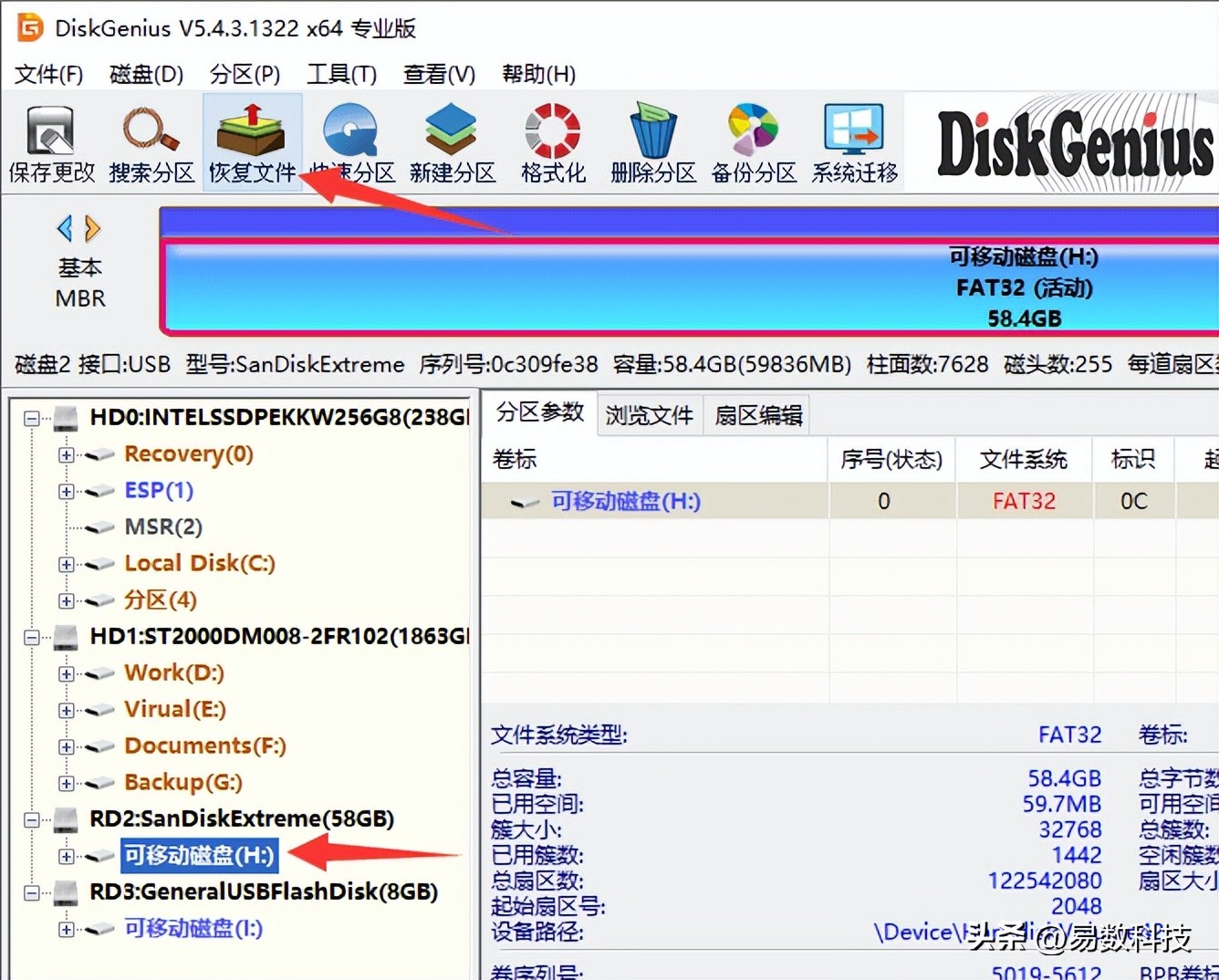This screenshot has width=1219, height=980.
Task: Expand the Recovery(0) tree node
Action: point(65,454)
